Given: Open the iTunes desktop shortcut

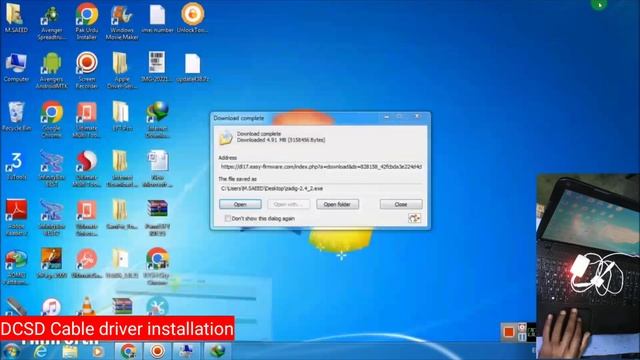Looking at the screenshot, I should 51,307.
